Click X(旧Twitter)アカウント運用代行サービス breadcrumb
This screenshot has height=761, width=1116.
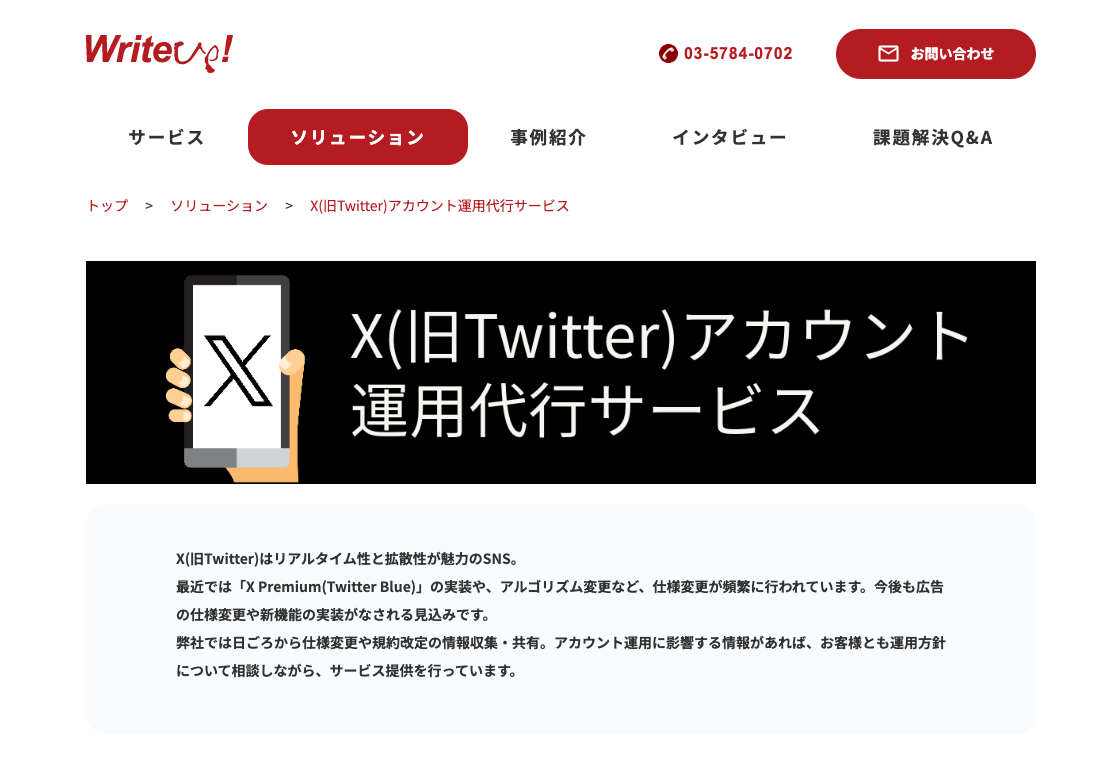[439, 206]
